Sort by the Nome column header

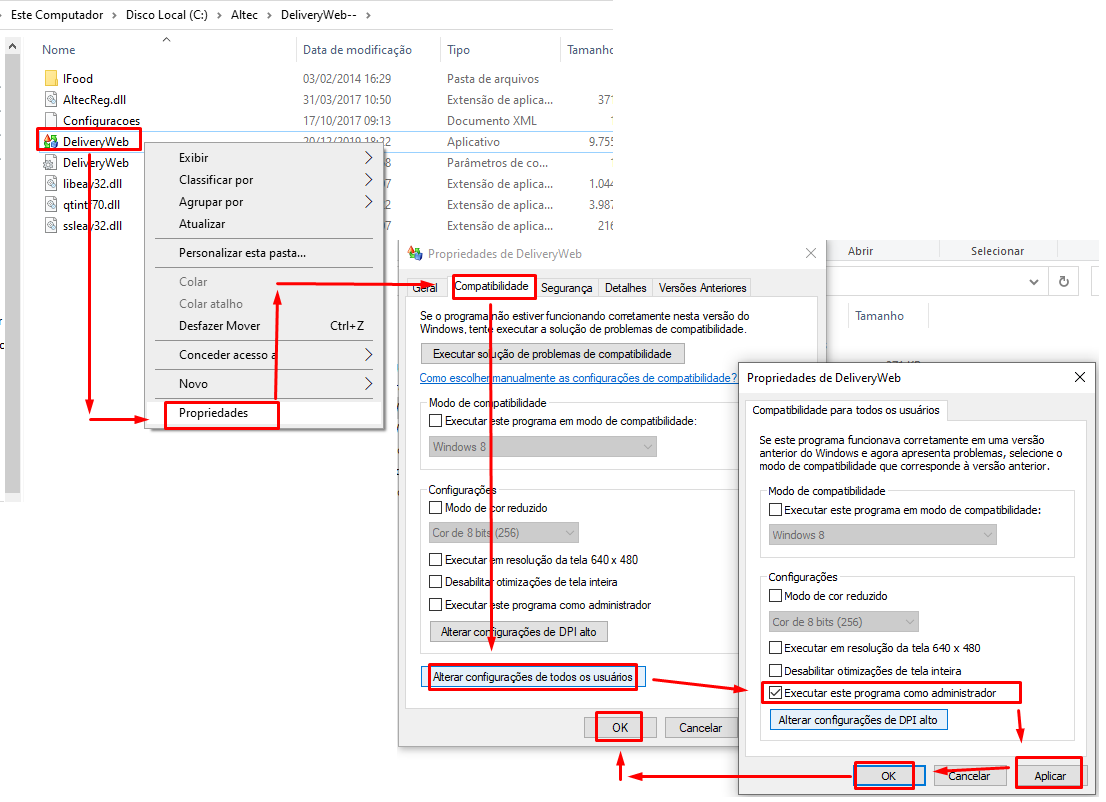[x=59, y=49]
